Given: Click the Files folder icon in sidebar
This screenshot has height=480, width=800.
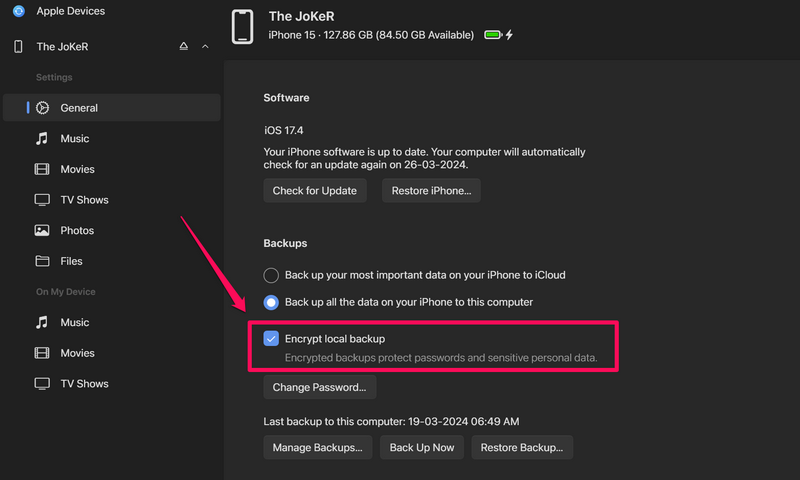Looking at the screenshot, I should 42,261.
